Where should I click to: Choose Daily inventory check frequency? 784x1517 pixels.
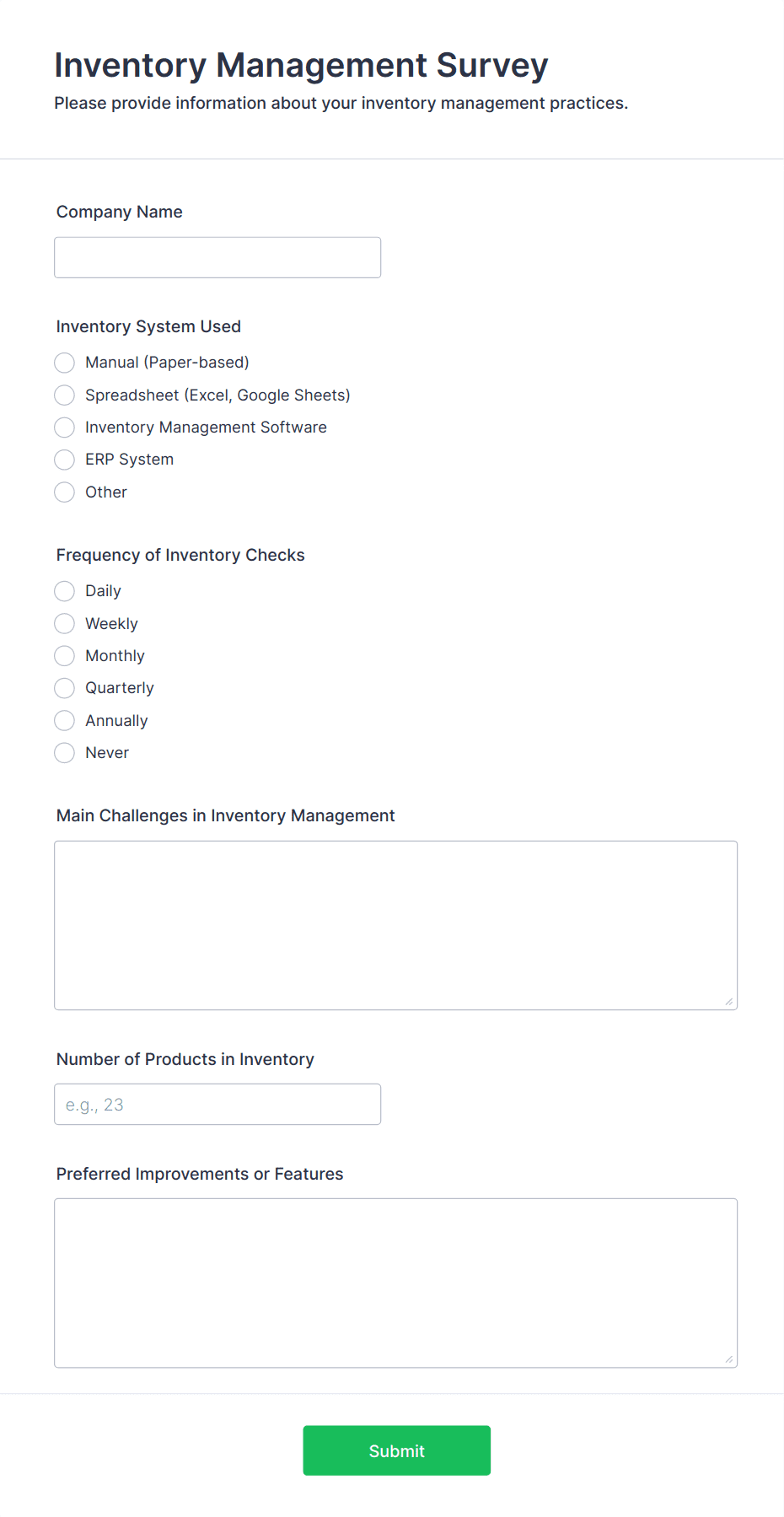[64, 591]
